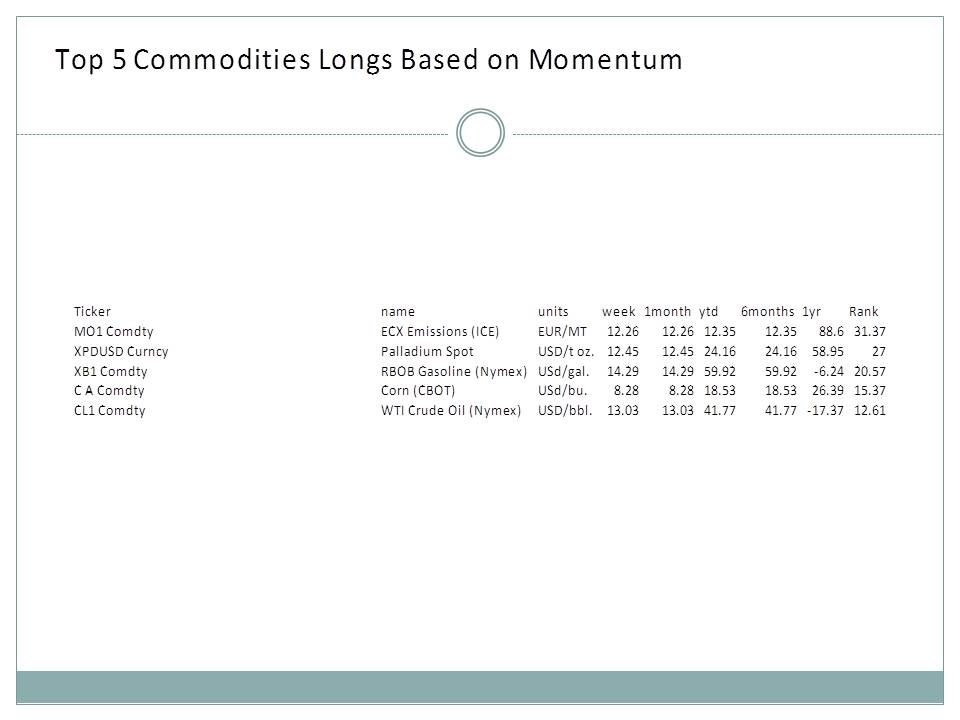Select the Ticker column header
This screenshot has width=960, height=720.
coord(92,311)
